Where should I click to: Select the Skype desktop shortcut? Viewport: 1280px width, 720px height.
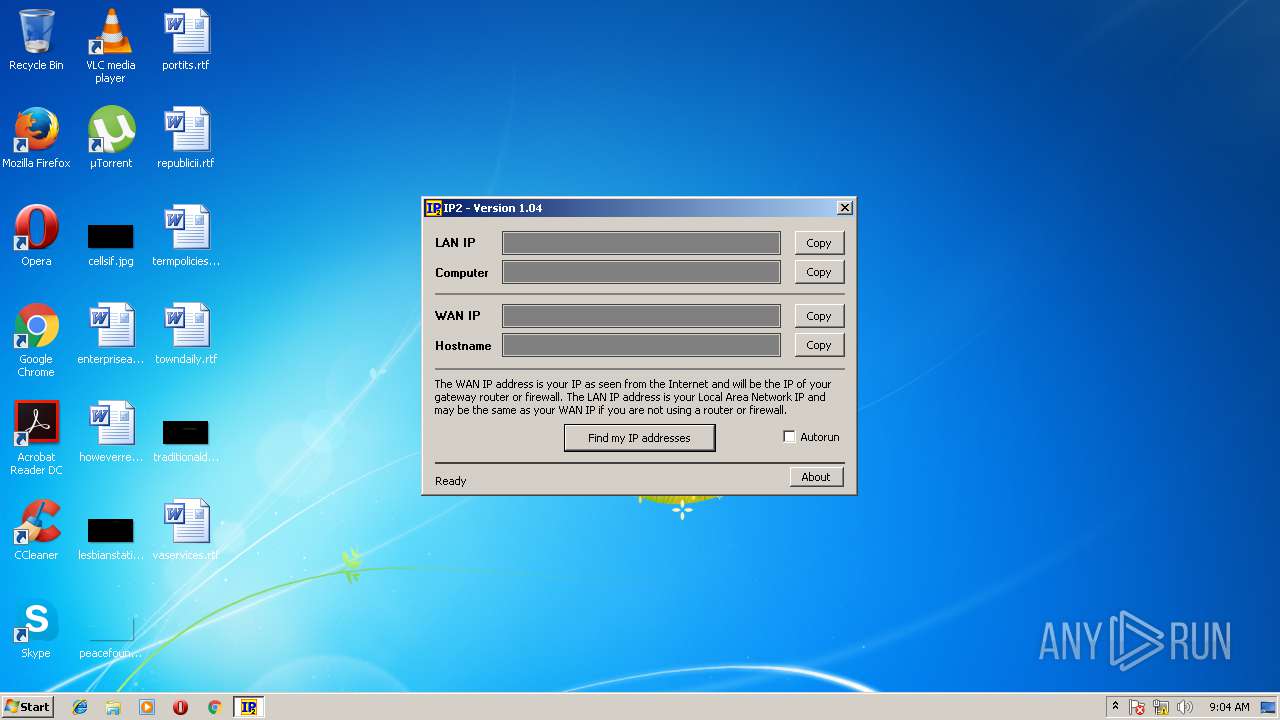tap(36, 629)
